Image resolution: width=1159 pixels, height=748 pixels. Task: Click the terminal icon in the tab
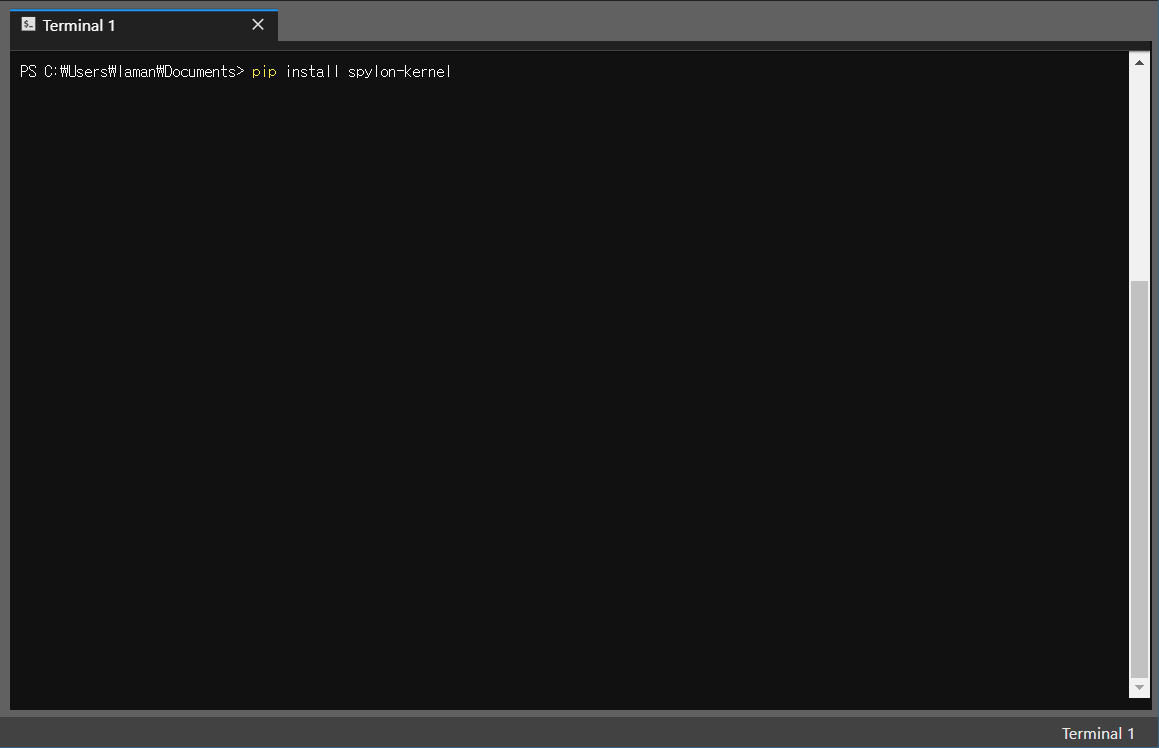[28, 25]
